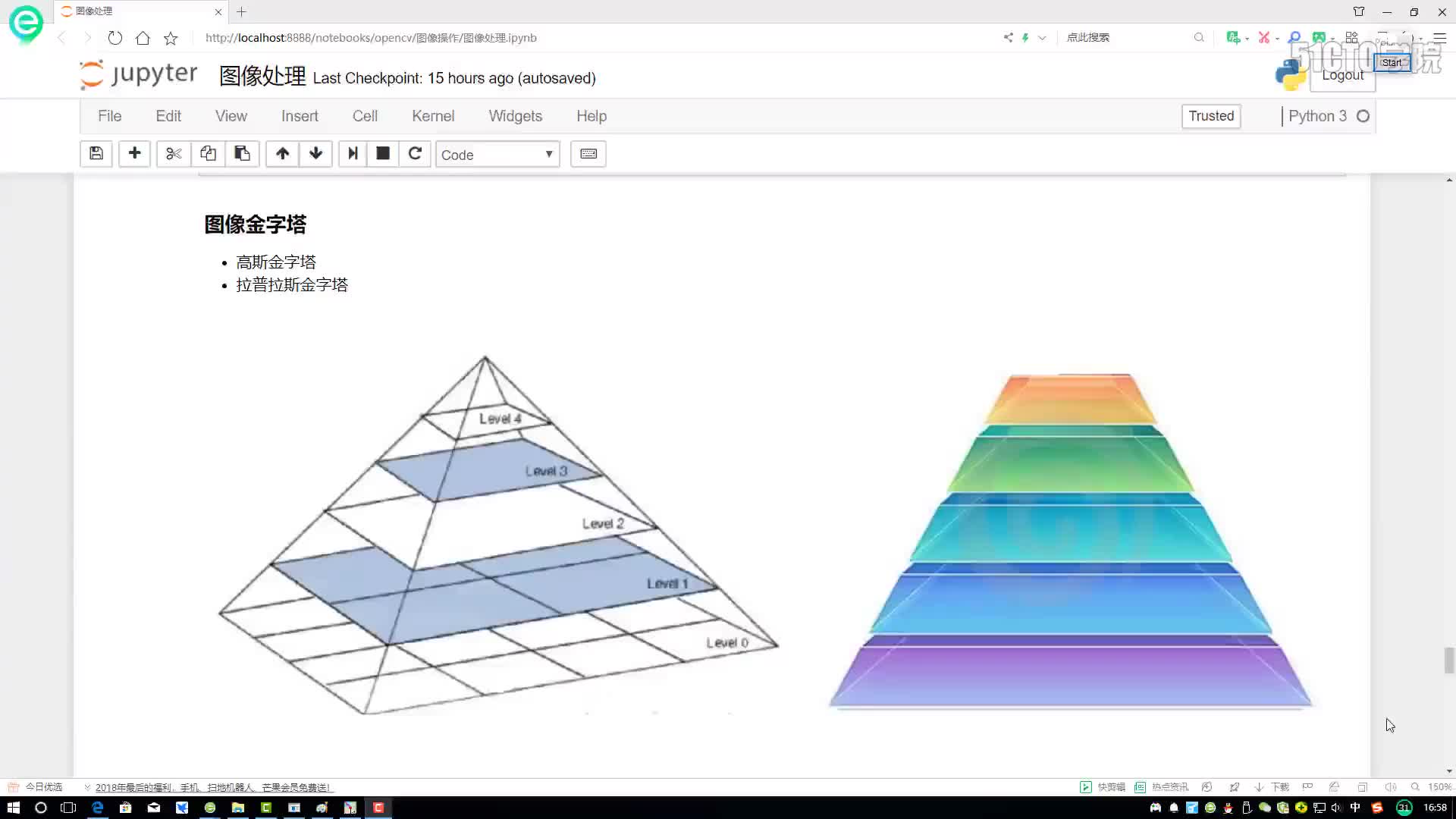Expand the 今日优选 news chevron

87,787
